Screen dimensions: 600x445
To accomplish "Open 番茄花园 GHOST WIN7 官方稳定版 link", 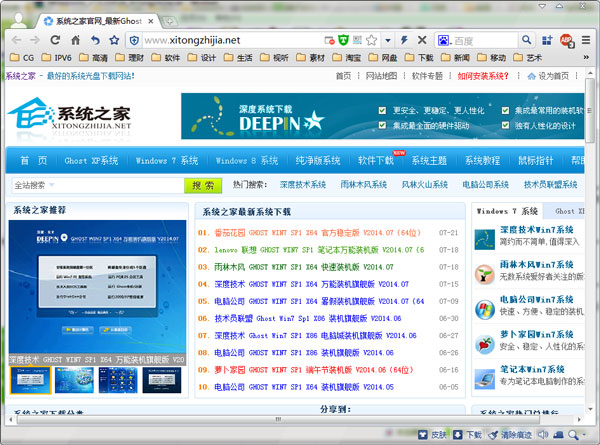I will click(318, 233).
